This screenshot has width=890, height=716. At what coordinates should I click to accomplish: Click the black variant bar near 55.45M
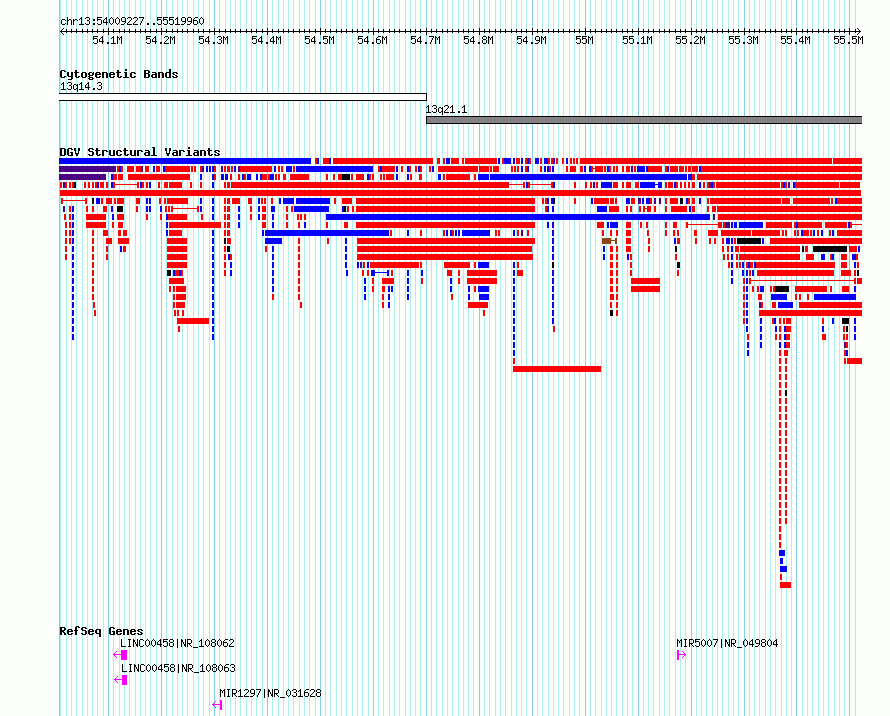[830, 249]
